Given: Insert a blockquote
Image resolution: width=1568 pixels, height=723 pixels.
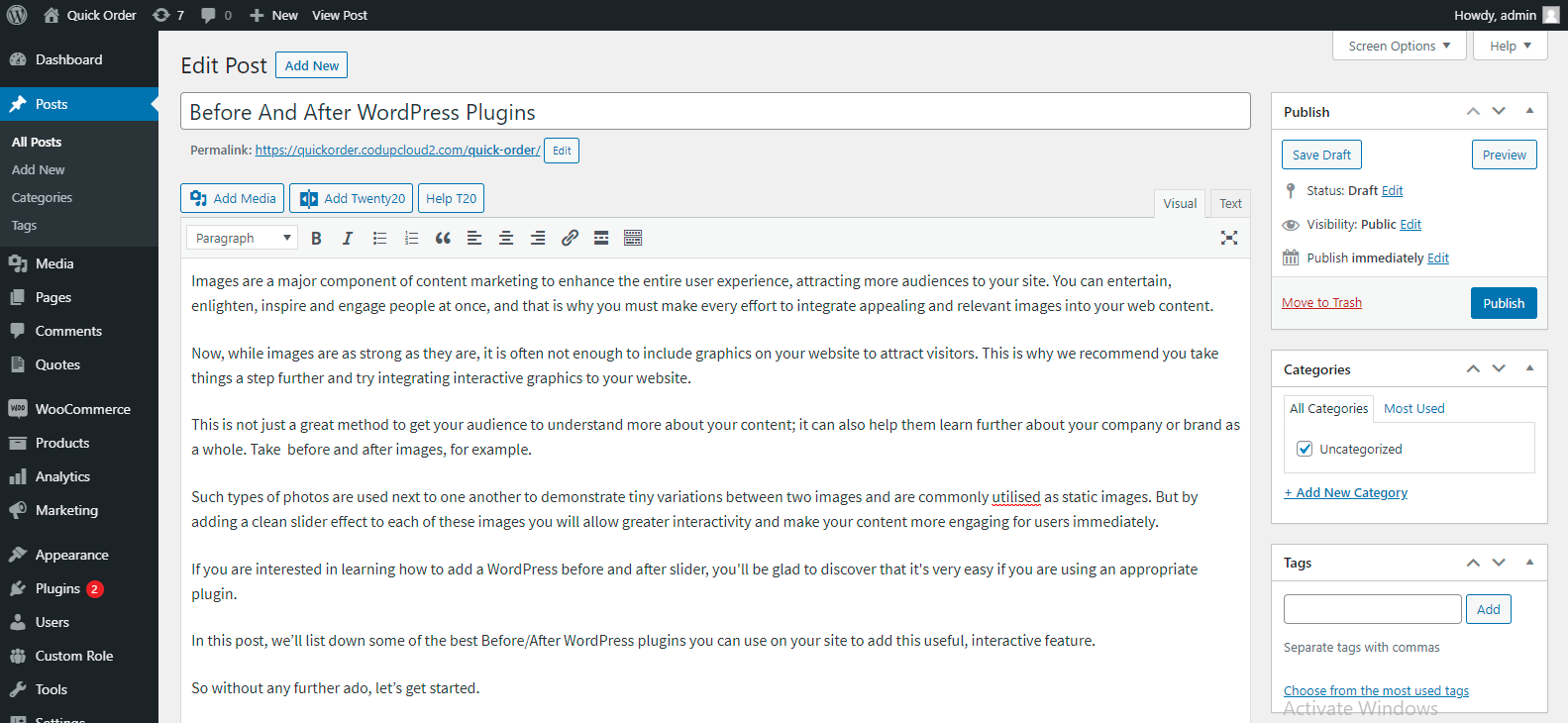Looking at the screenshot, I should click(x=443, y=238).
